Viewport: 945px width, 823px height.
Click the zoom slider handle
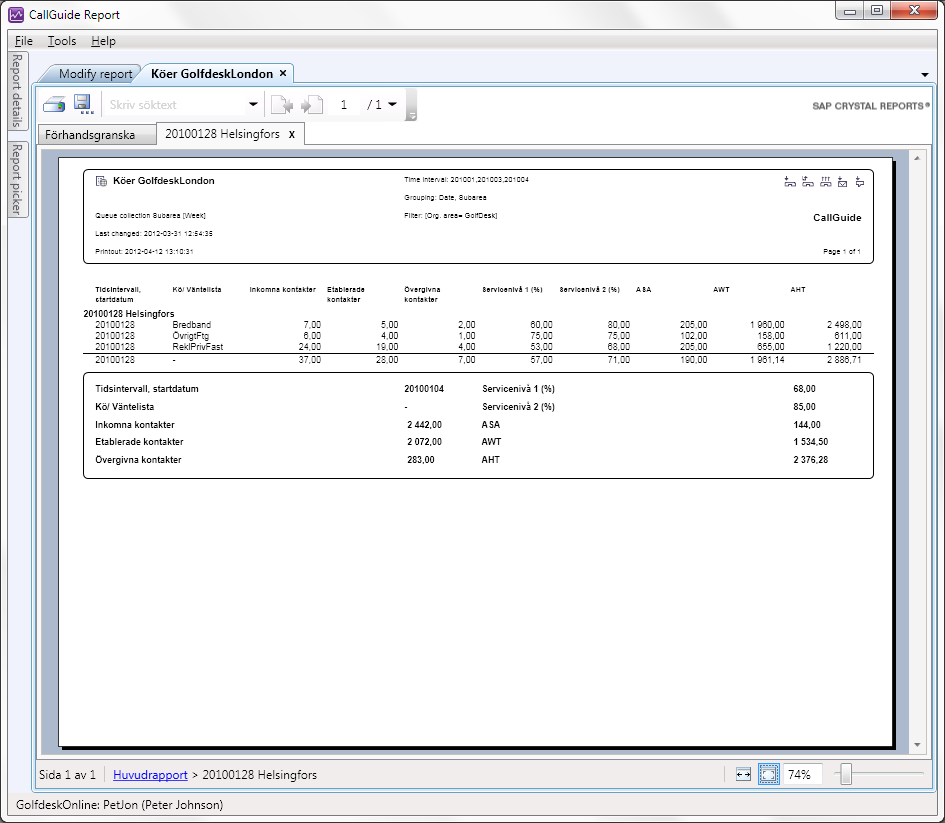pos(846,774)
